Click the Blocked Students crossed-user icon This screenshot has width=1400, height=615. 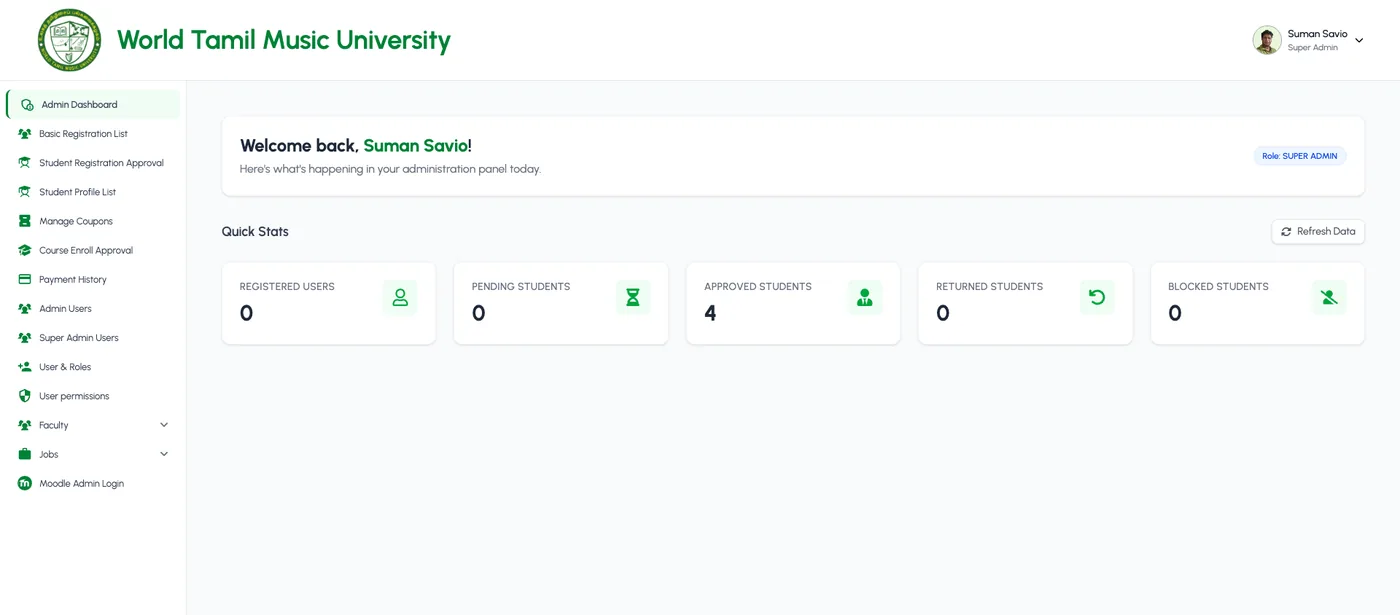(x=1329, y=297)
